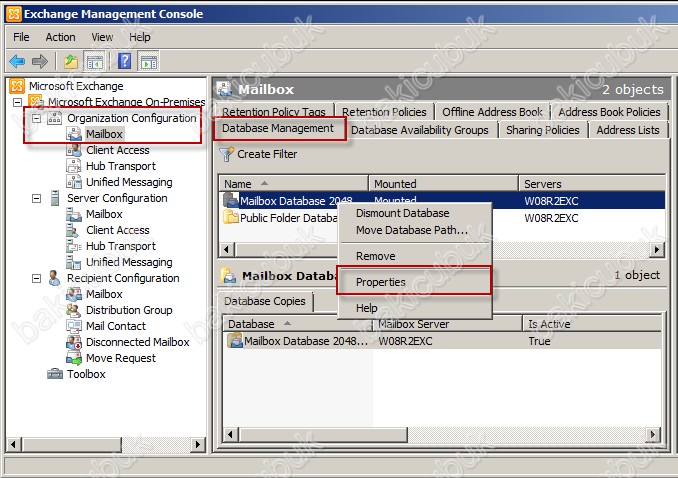Click the Mail Contact icon

[x=74, y=326]
